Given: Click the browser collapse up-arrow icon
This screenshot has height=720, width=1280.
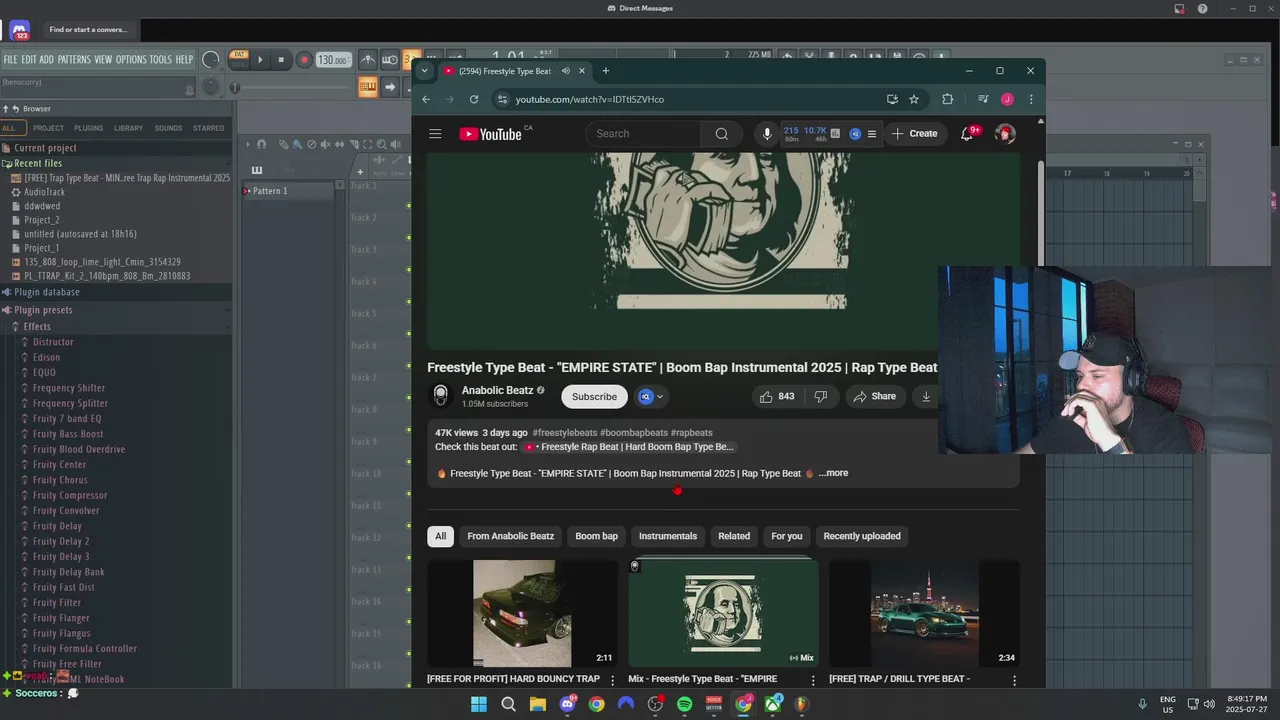Looking at the screenshot, I should click(x=5, y=109).
